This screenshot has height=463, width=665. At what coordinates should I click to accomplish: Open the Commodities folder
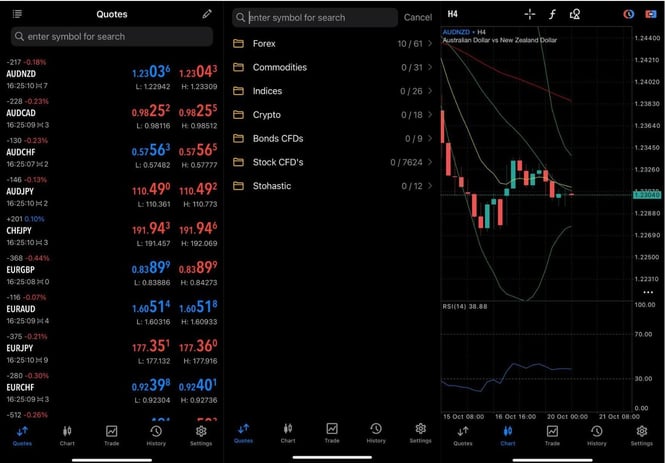pos(332,67)
